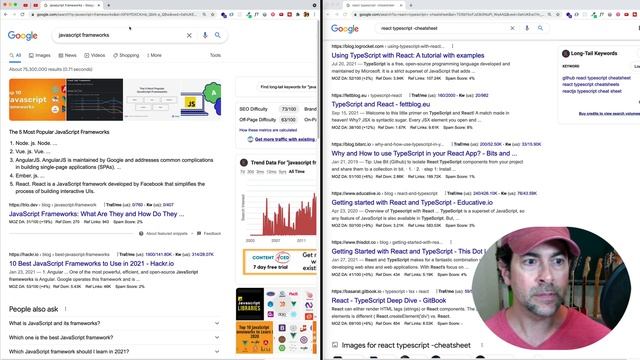Click 'react typescript cheatsheets' keyword

pyautogui.click(x=591, y=84)
